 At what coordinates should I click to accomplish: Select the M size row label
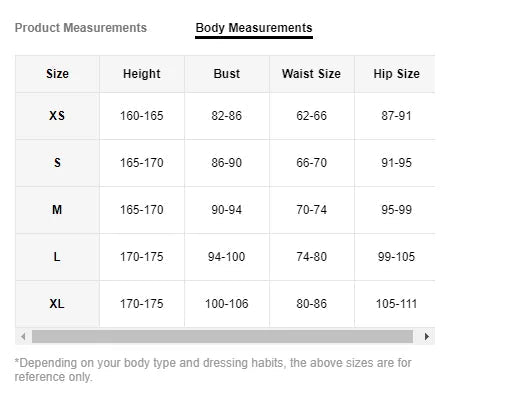click(57, 210)
